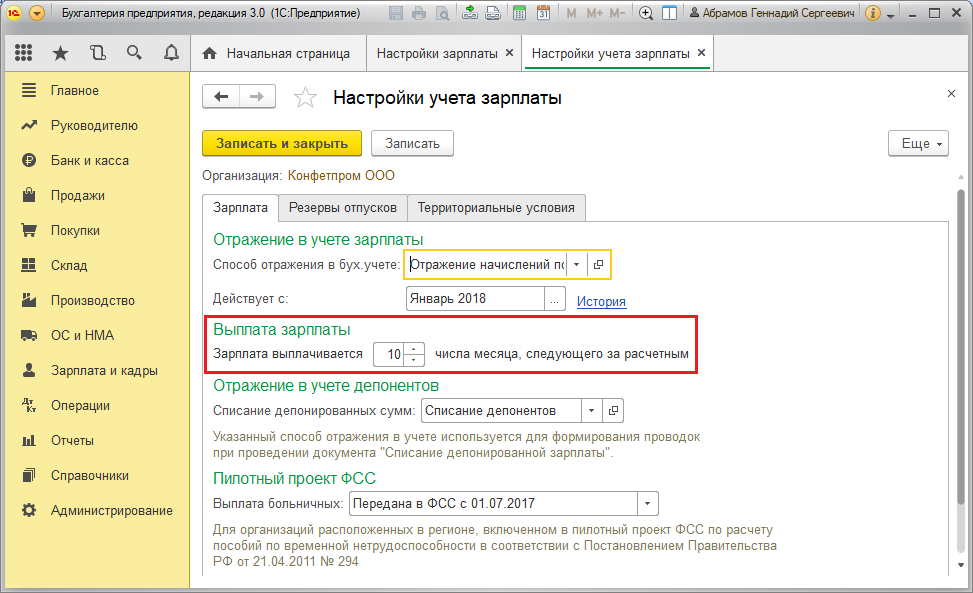Click Конфетпром ООО organization link
Image resolution: width=973 pixels, height=593 pixels.
tap(341, 176)
